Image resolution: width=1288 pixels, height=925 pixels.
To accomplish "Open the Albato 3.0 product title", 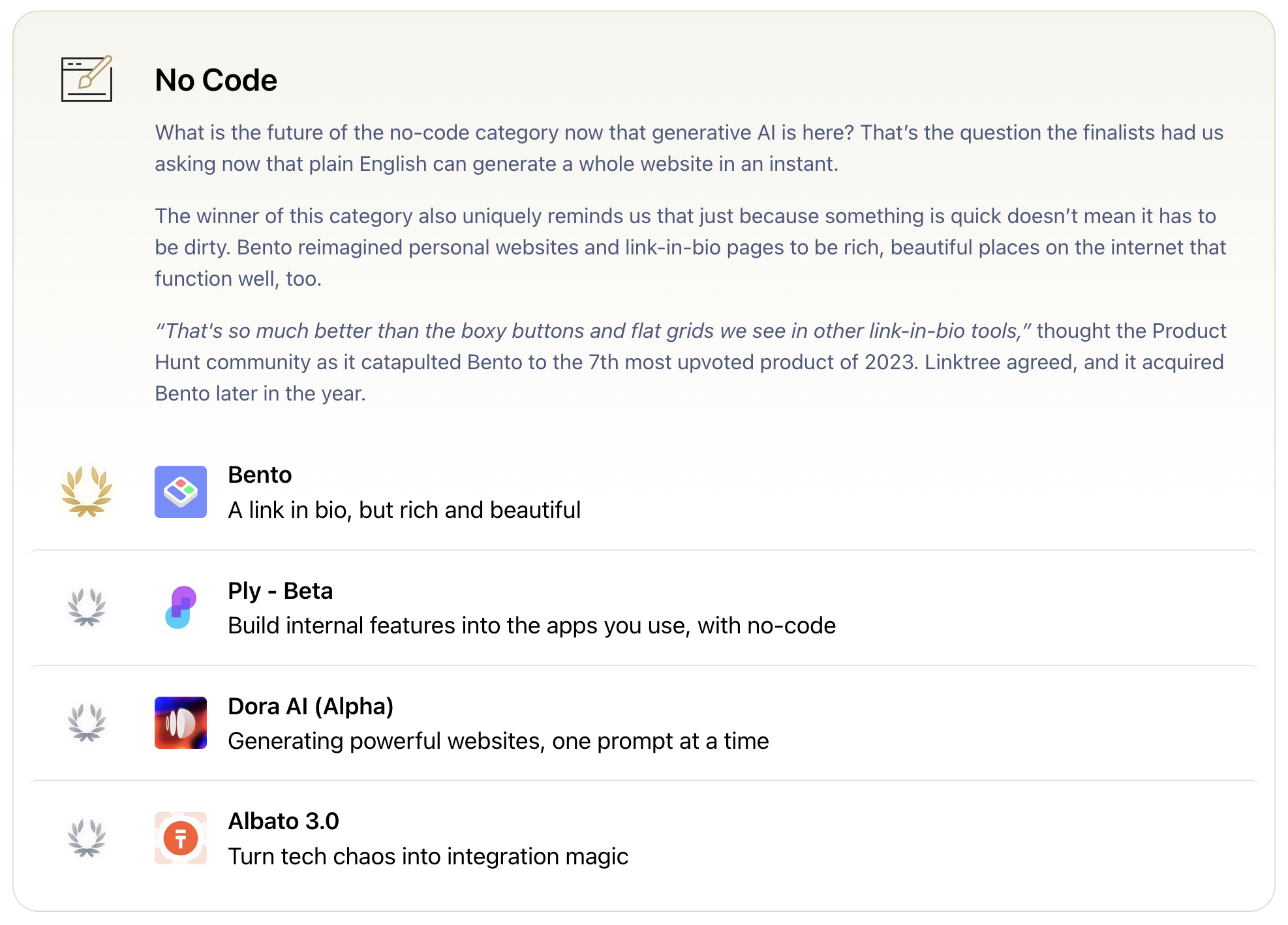I will (284, 821).
